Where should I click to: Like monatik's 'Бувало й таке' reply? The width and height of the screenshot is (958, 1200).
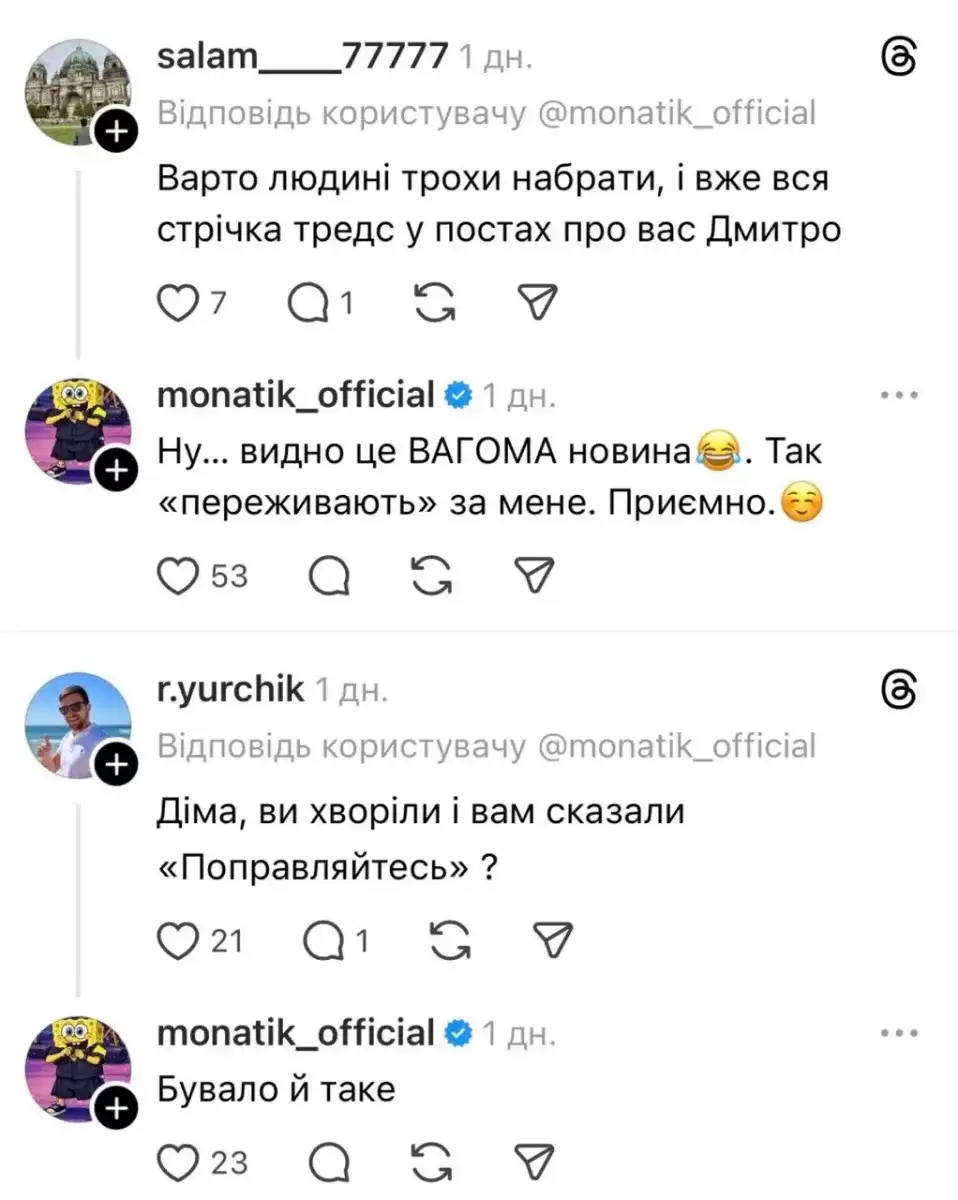coord(180,1163)
